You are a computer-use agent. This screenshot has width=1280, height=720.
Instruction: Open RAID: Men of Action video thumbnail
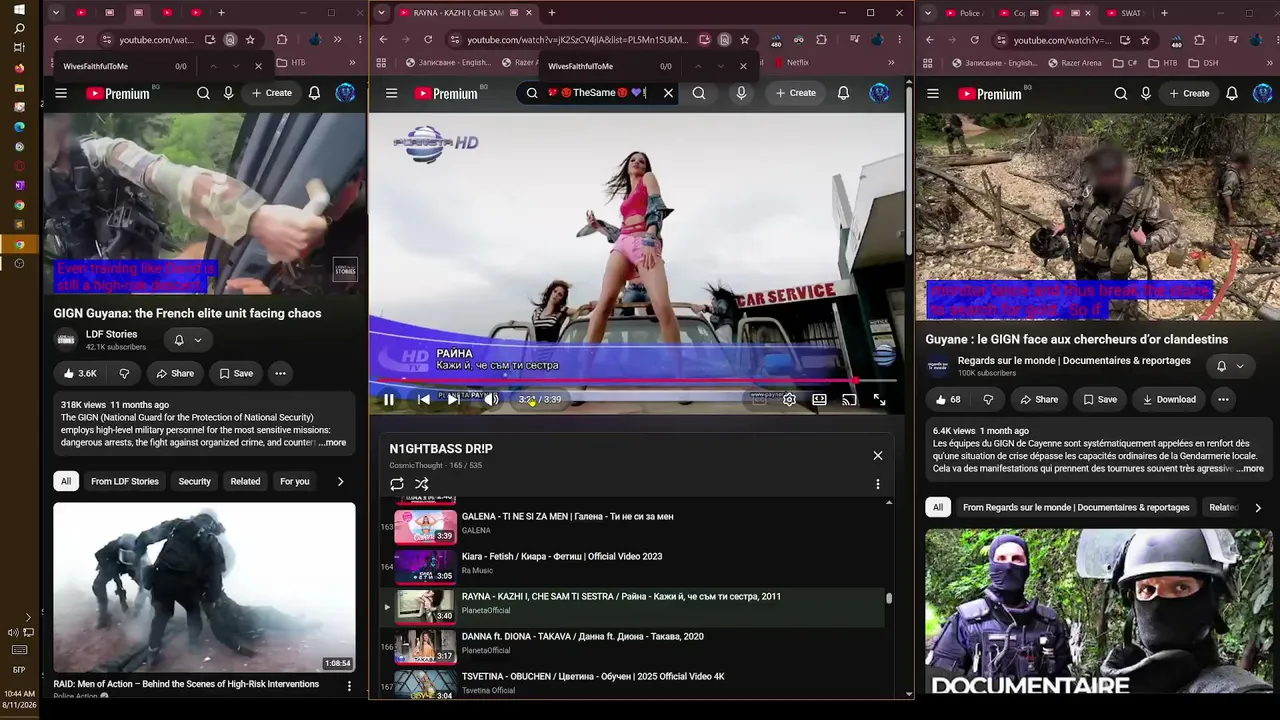pyautogui.click(x=204, y=587)
